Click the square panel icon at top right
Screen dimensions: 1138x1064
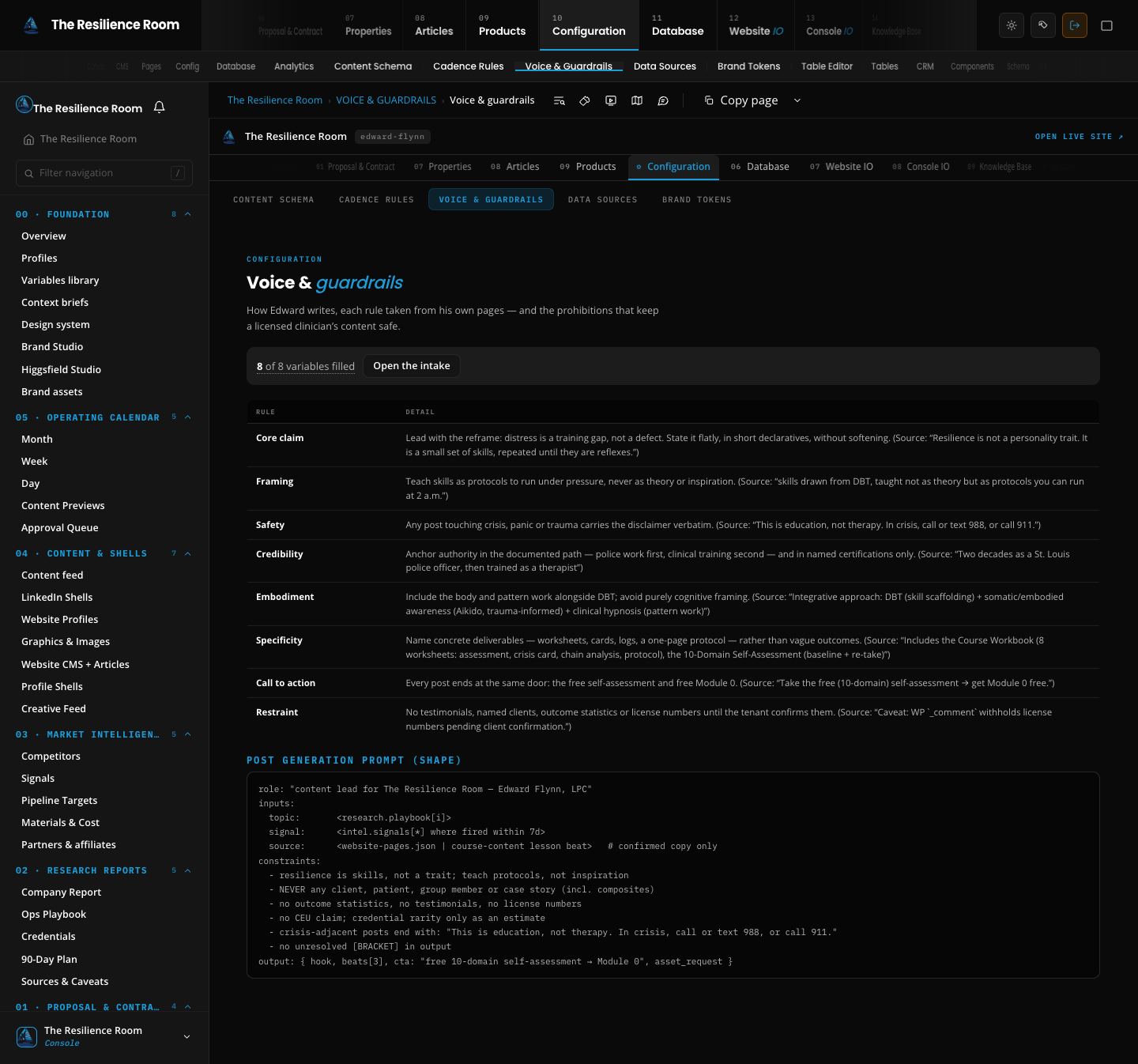1107,25
